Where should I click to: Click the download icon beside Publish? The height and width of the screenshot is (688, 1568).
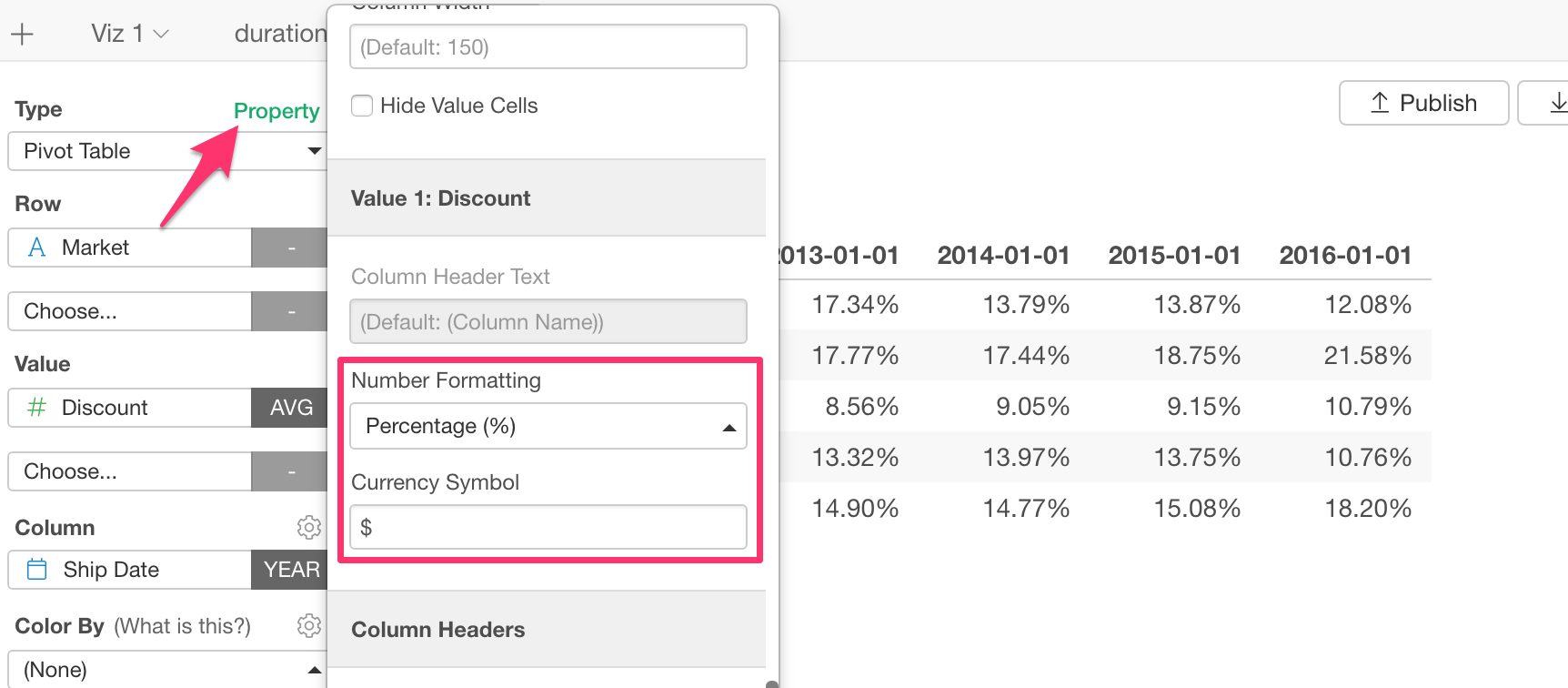click(1557, 103)
